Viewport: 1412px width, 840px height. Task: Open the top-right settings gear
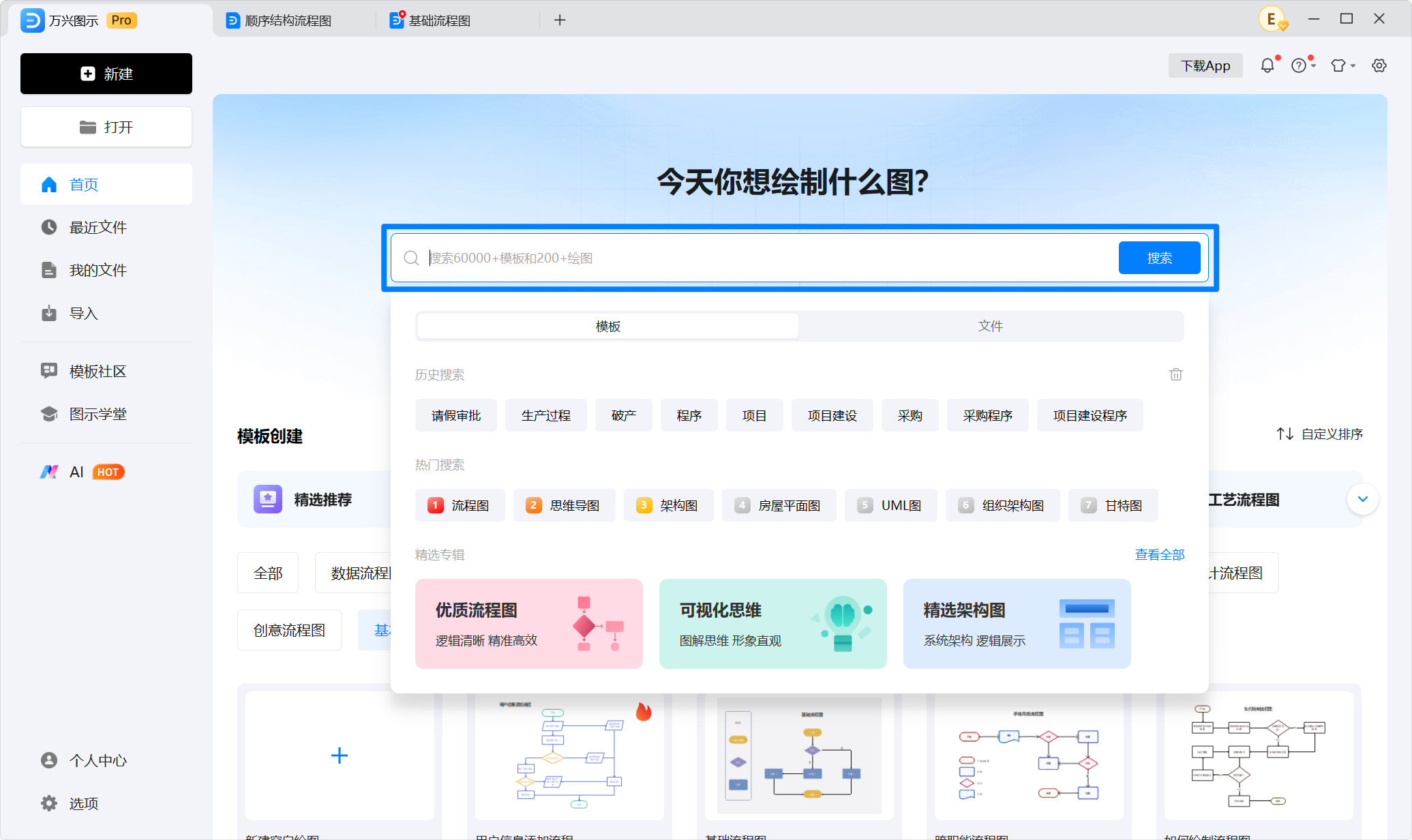tap(1379, 65)
